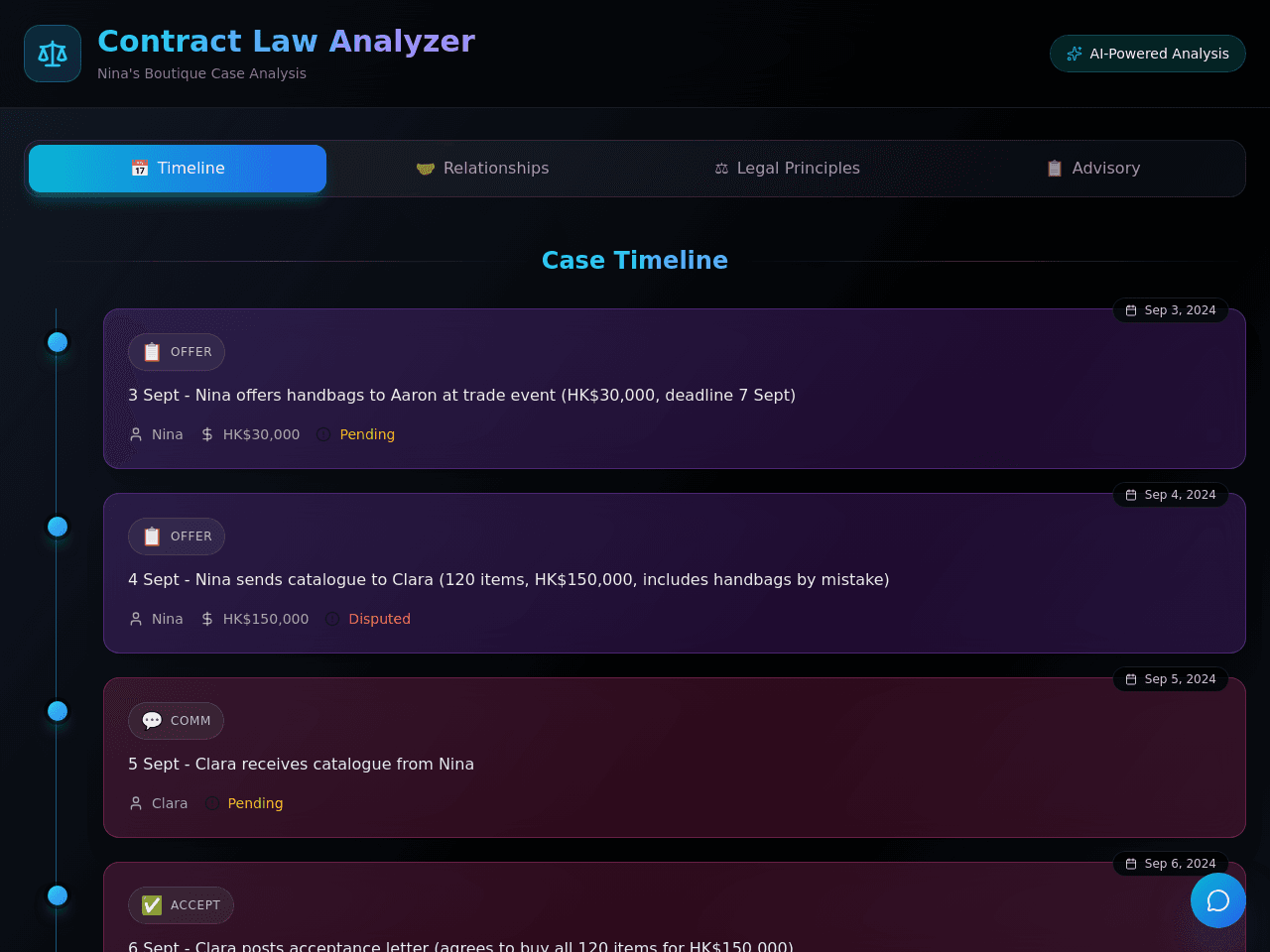Select the timeline dot for 4 Sept event
Image resolution: width=1270 pixels, height=952 pixels.
coord(58,527)
